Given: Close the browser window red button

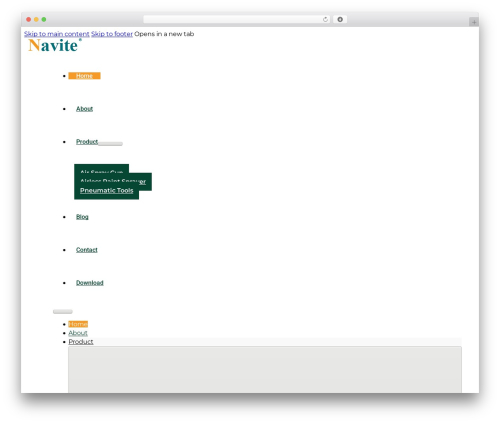Looking at the screenshot, I should (x=29, y=20).
